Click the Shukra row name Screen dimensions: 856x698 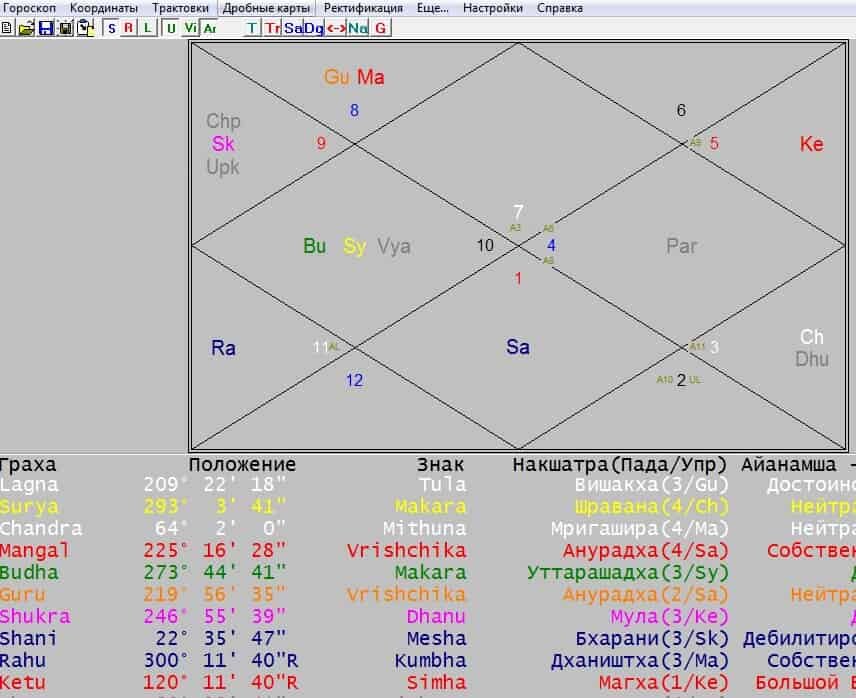pyautogui.click(x=35, y=616)
